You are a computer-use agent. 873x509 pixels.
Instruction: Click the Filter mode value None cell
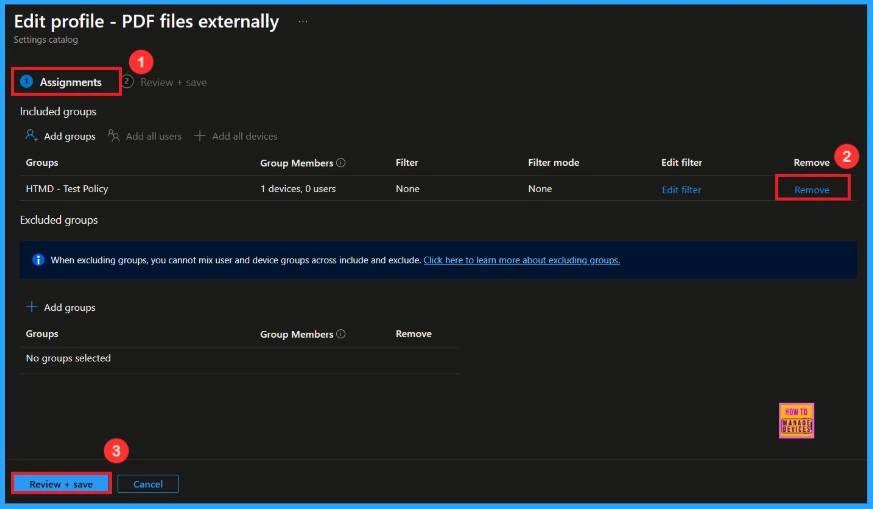[x=540, y=189]
